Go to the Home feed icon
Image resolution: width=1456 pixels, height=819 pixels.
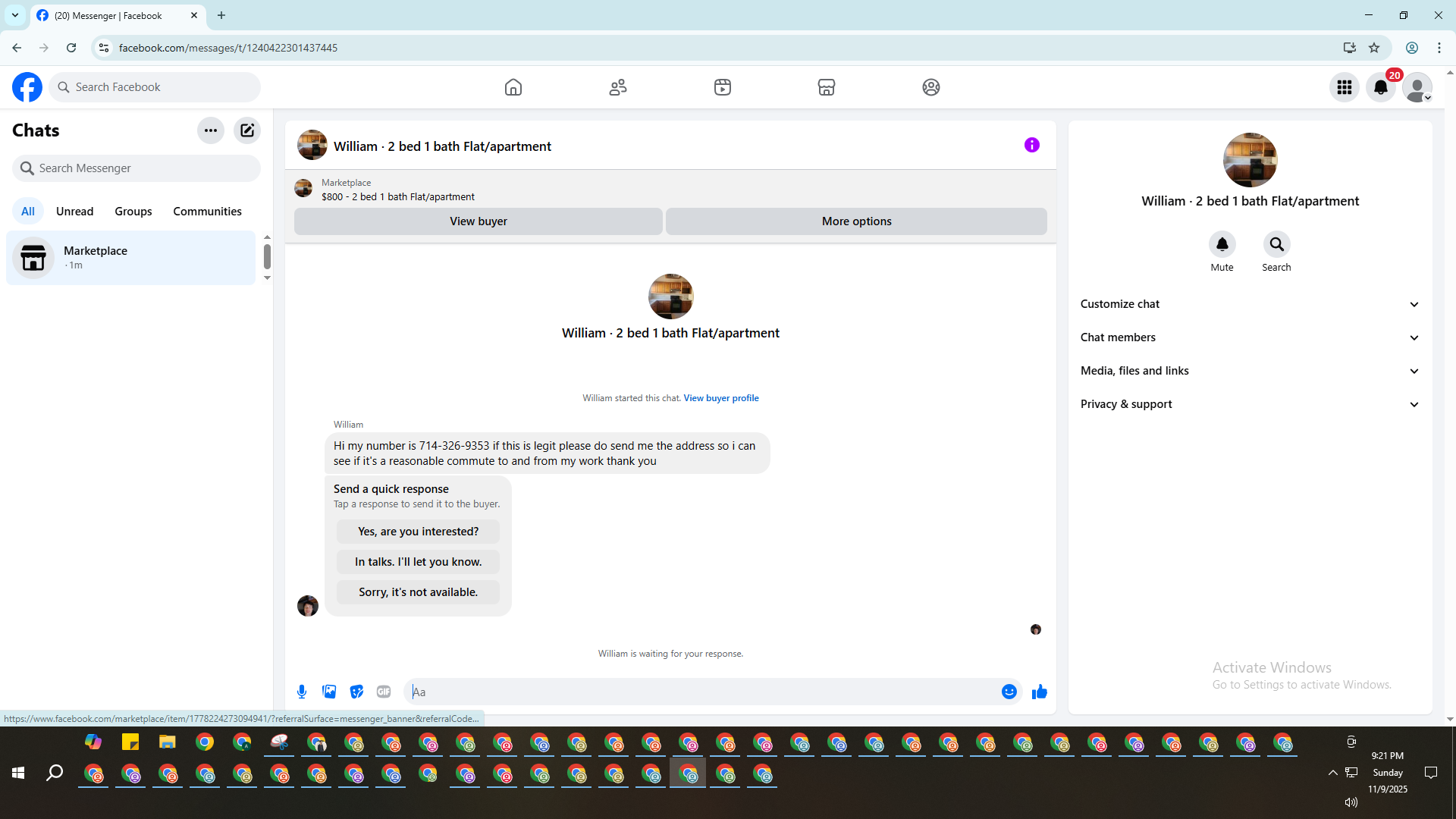[513, 87]
